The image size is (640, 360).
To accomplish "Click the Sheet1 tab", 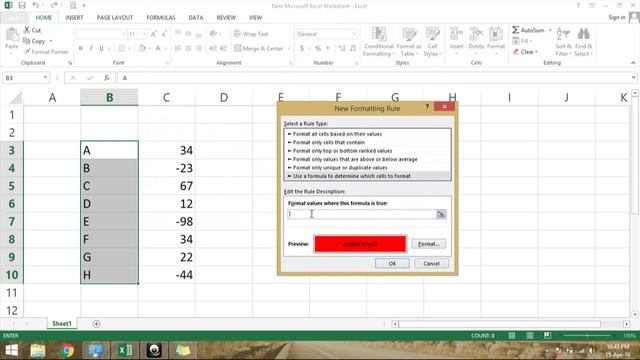I will (62, 324).
